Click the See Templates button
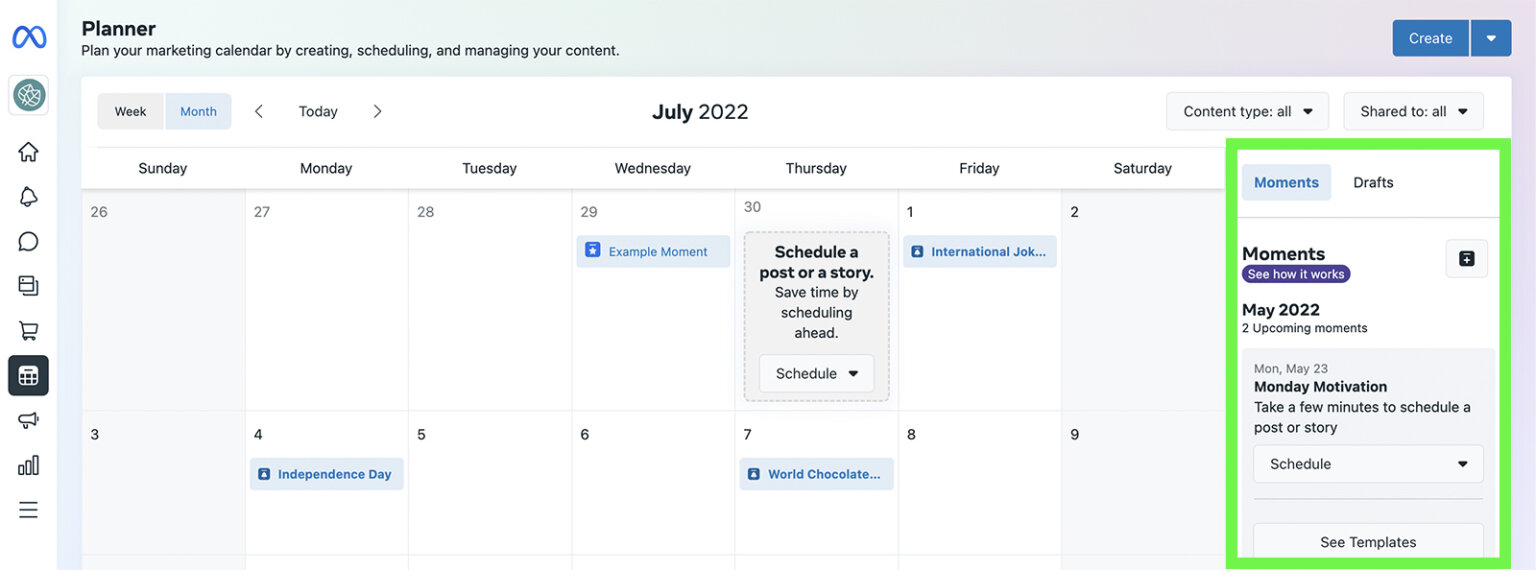 click(x=1368, y=542)
